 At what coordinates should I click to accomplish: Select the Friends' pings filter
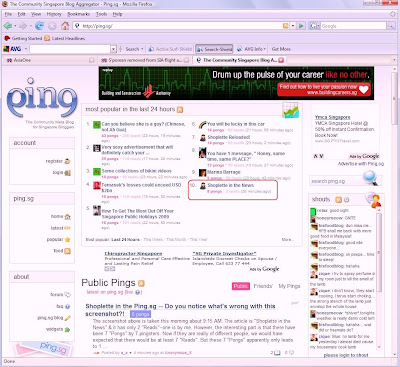263,286
